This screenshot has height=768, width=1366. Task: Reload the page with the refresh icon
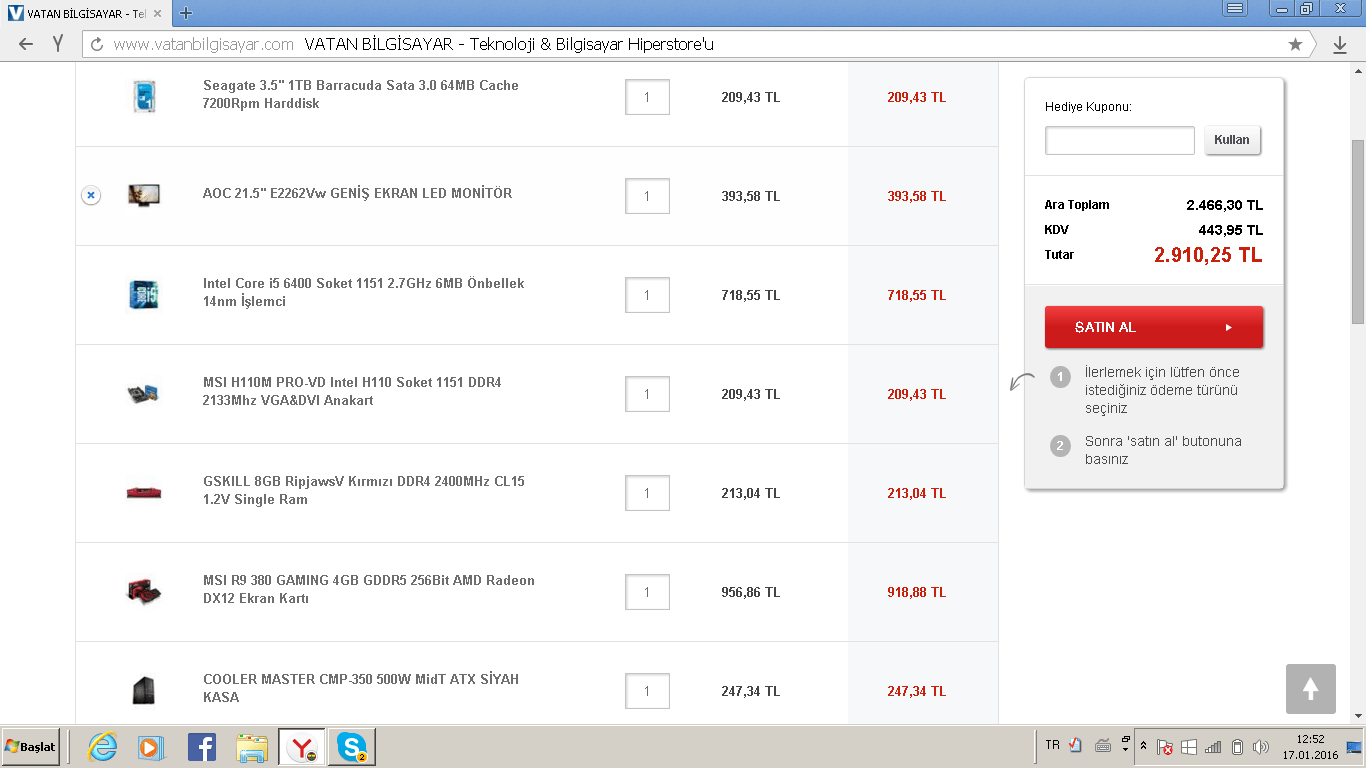[97, 44]
